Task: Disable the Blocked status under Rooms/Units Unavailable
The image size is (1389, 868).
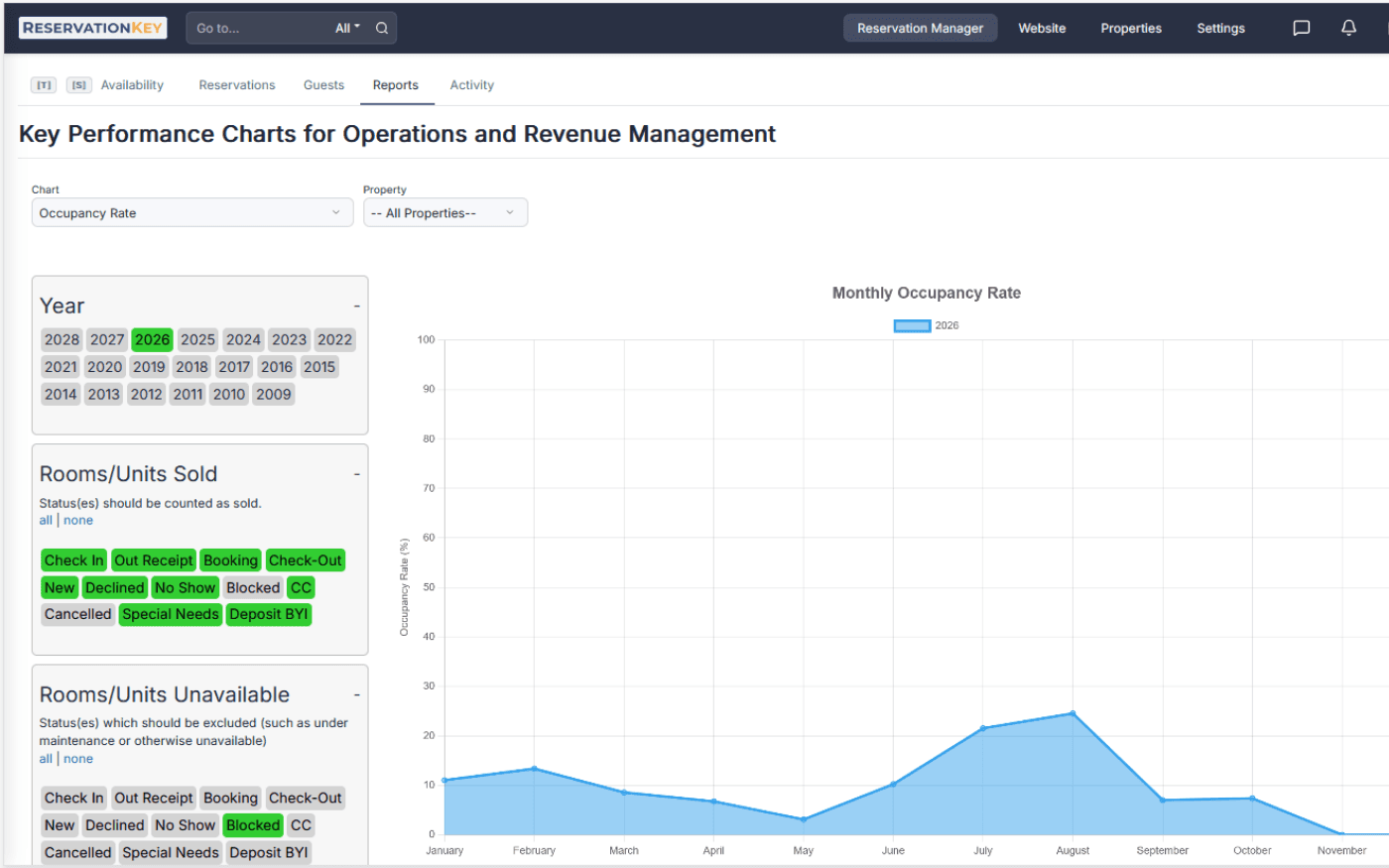Action: 252,824
